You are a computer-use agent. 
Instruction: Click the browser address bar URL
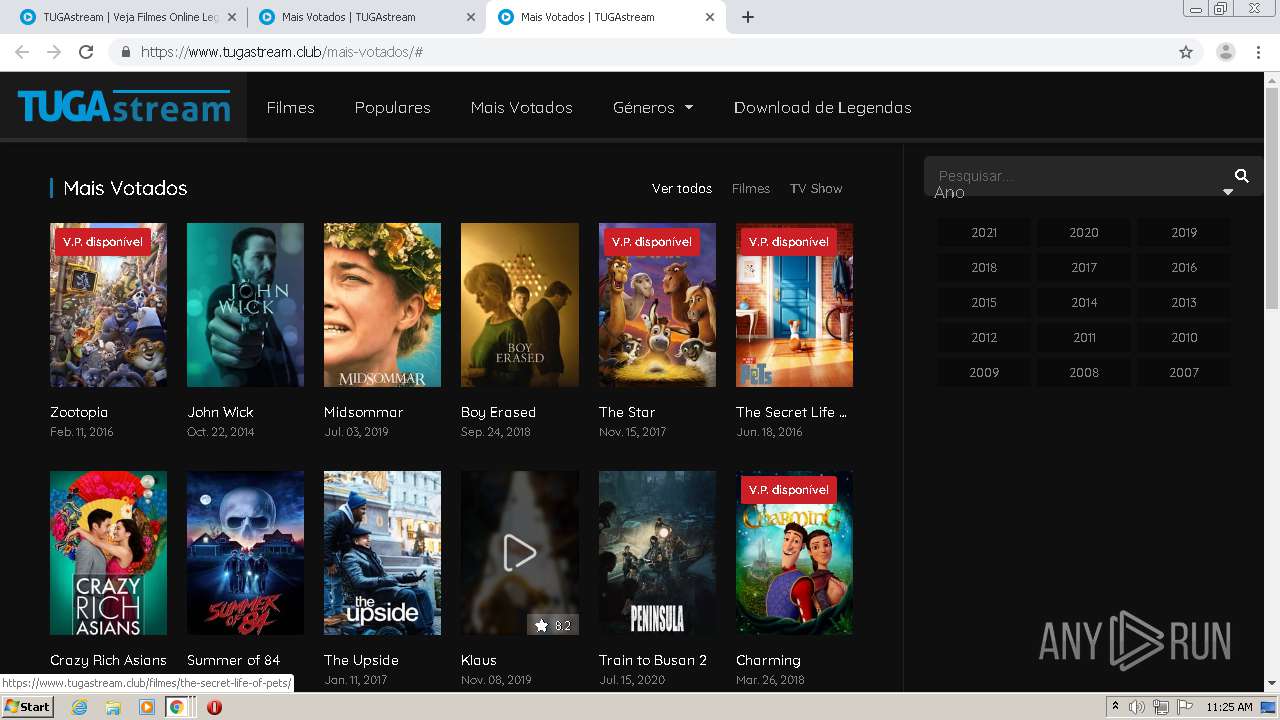click(x=282, y=52)
